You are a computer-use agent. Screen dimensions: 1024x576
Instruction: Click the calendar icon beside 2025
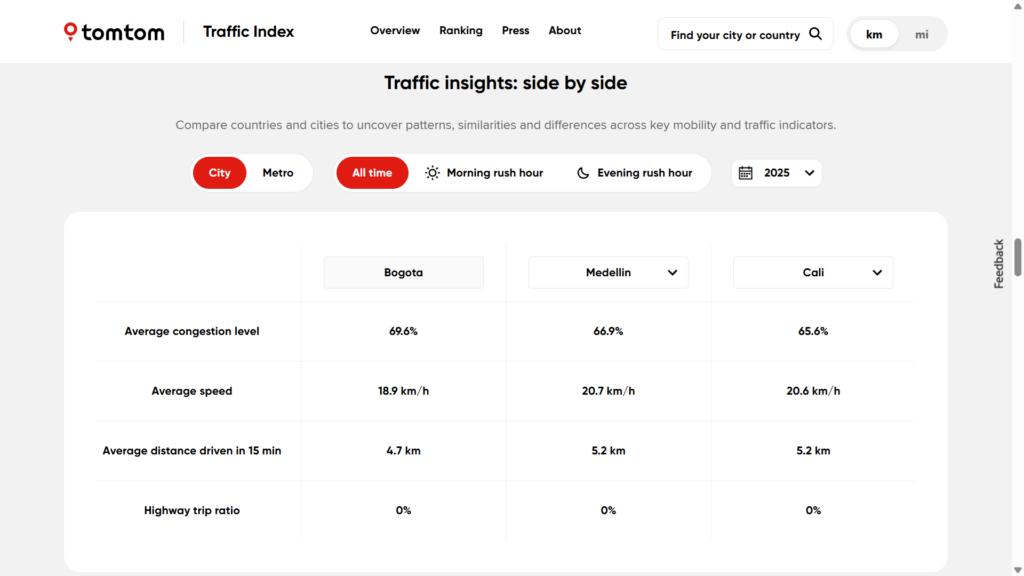click(x=745, y=173)
